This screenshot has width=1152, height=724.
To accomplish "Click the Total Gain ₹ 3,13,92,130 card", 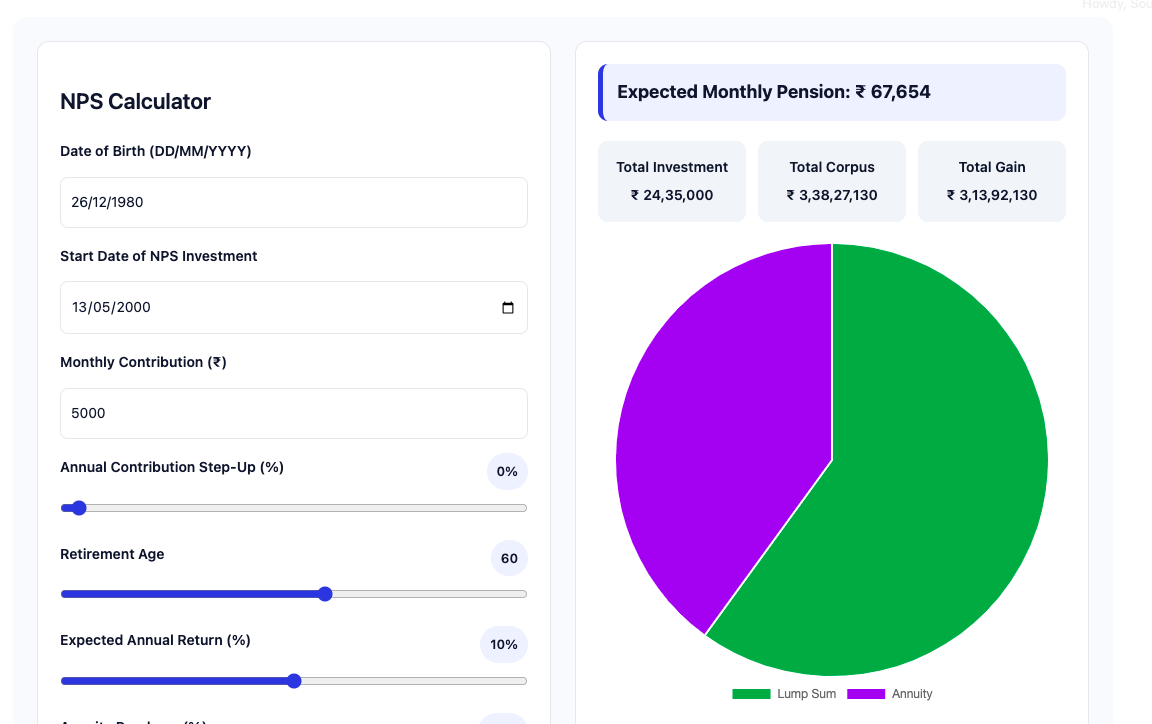I will (992, 181).
